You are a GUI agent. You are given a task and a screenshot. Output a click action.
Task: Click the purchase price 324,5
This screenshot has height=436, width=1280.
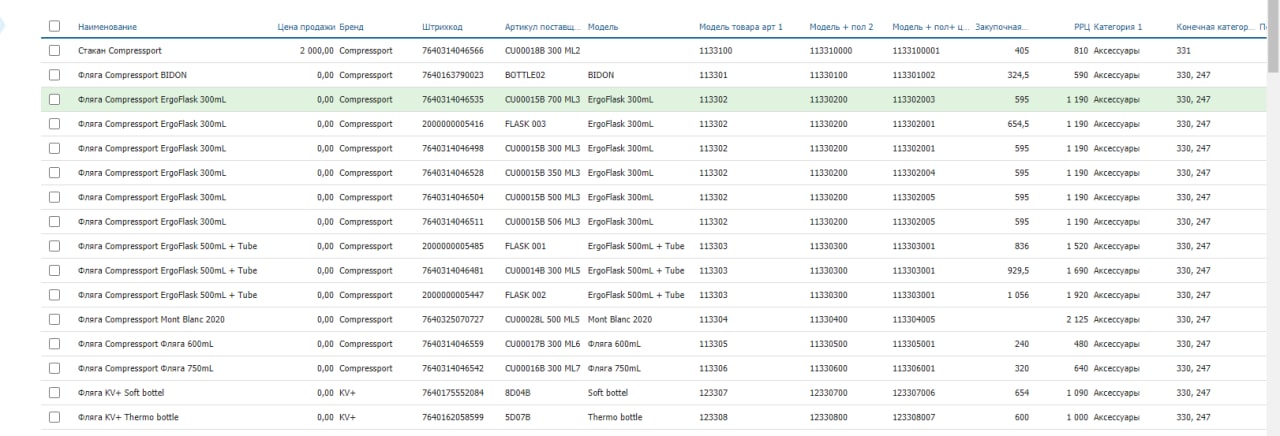[1017, 75]
